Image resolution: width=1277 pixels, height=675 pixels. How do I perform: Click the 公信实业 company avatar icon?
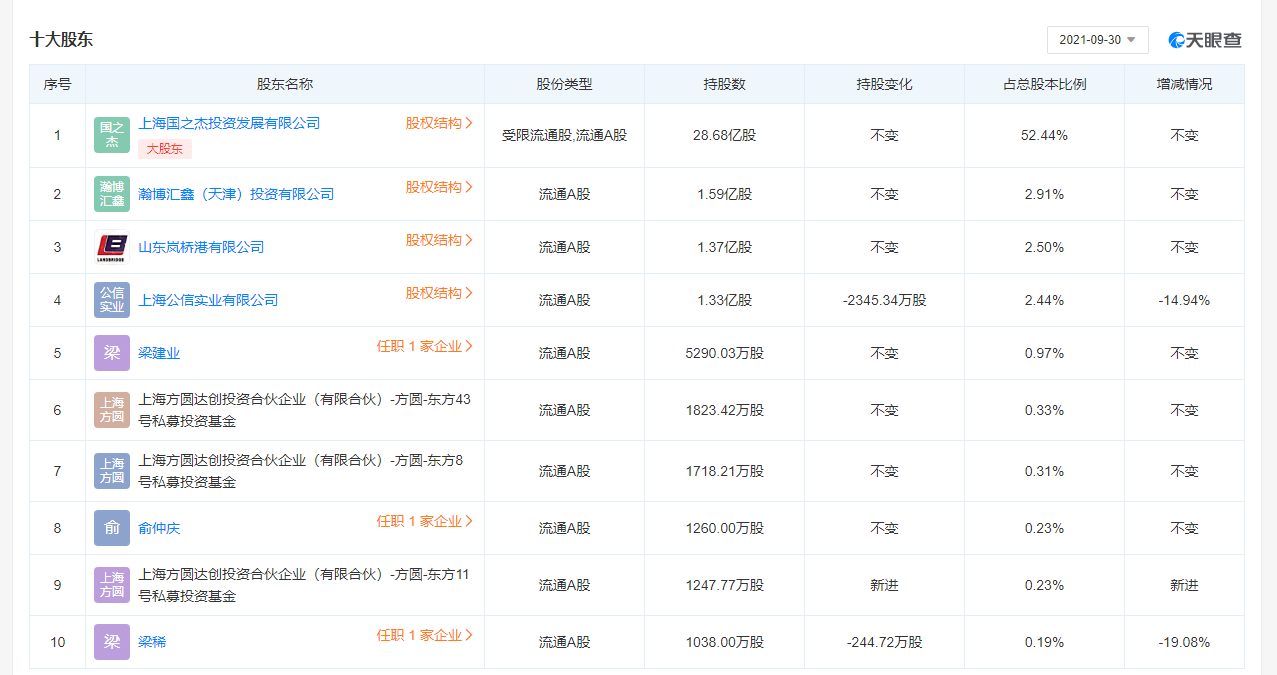click(x=112, y=300)
